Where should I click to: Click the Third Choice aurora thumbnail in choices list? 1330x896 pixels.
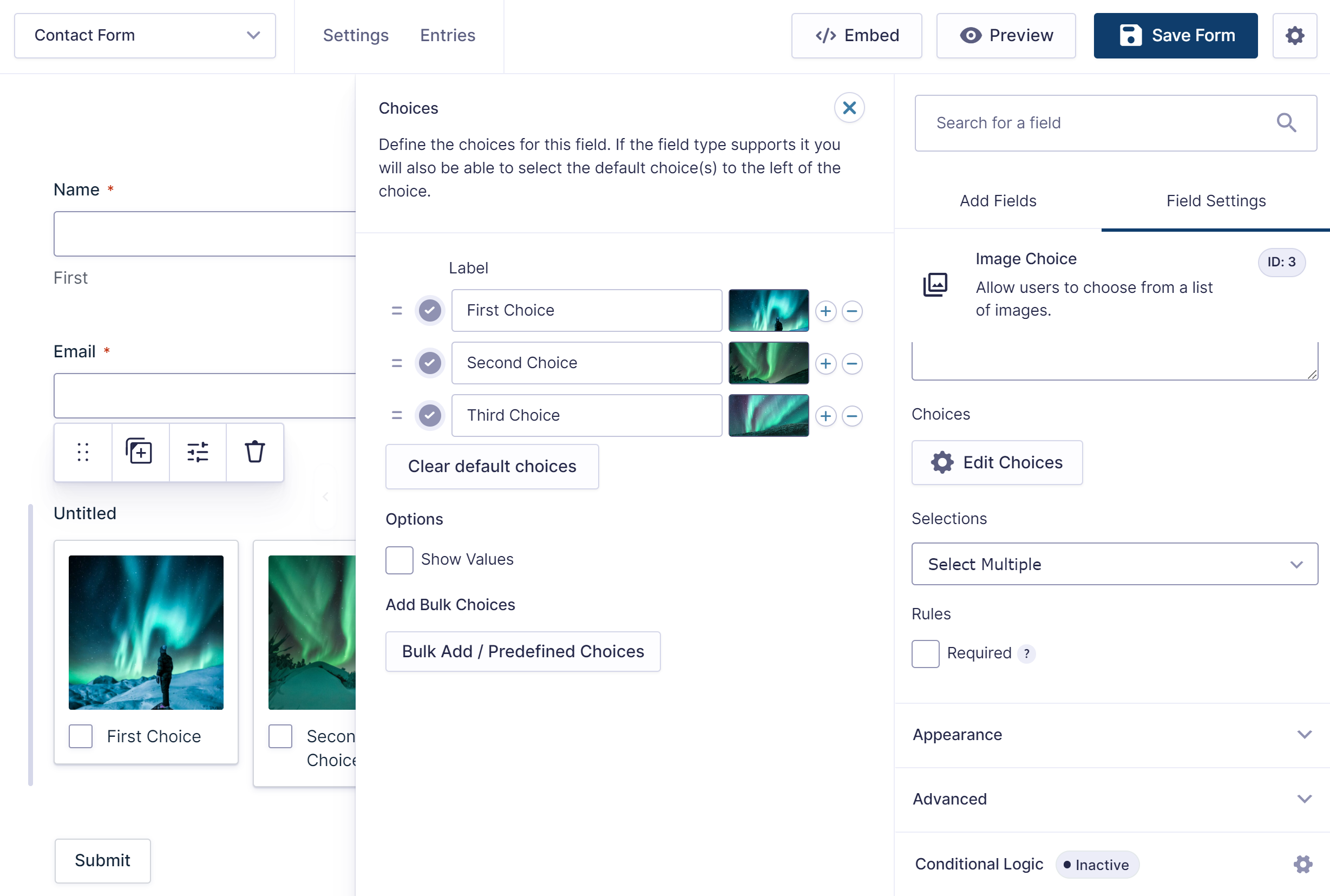[x=769, y=415]
